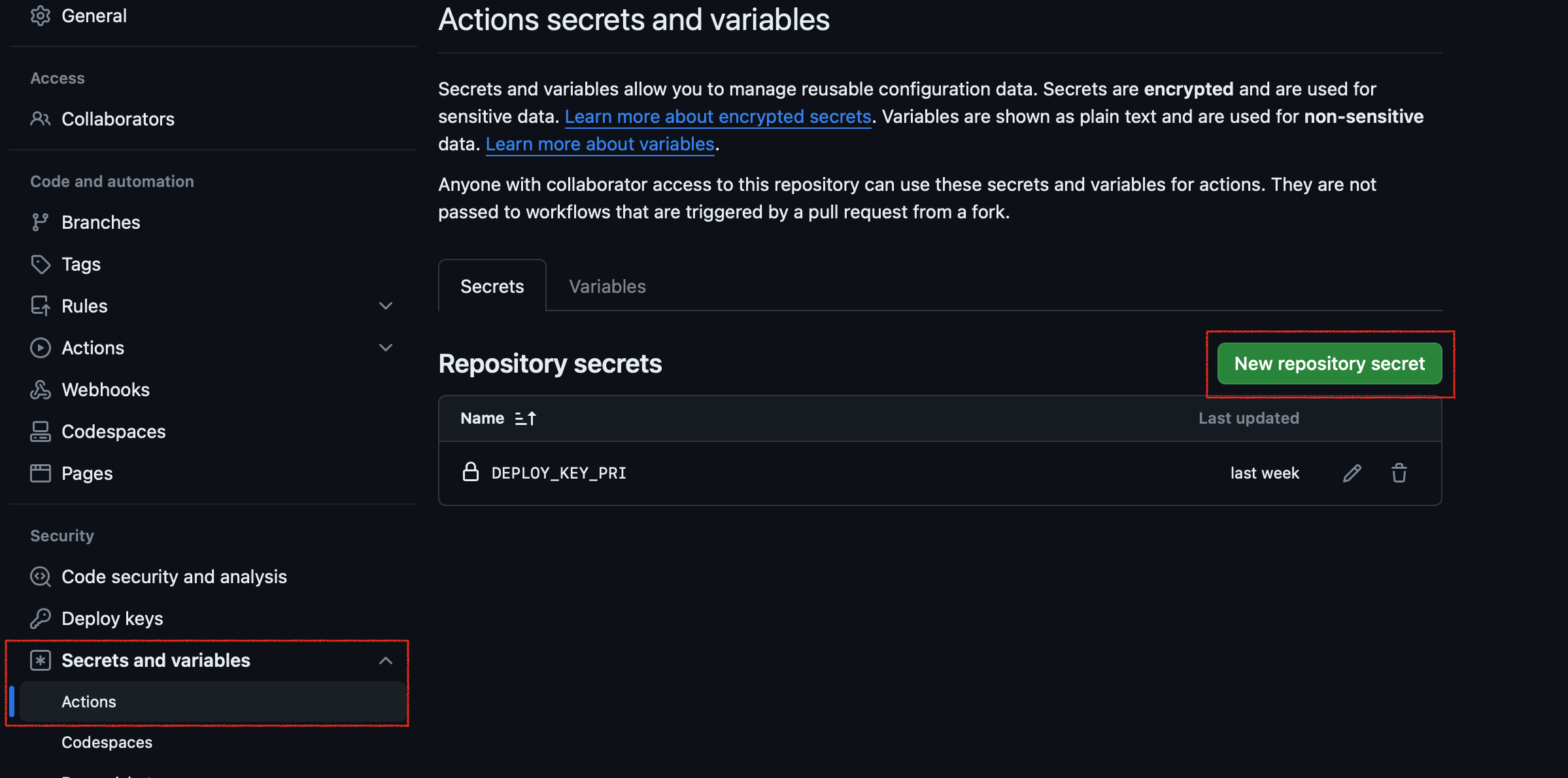Edit the DEPLOY_KEY_PRI secret with pencil icon
1568x778 pixels.
coord(1352,473)
